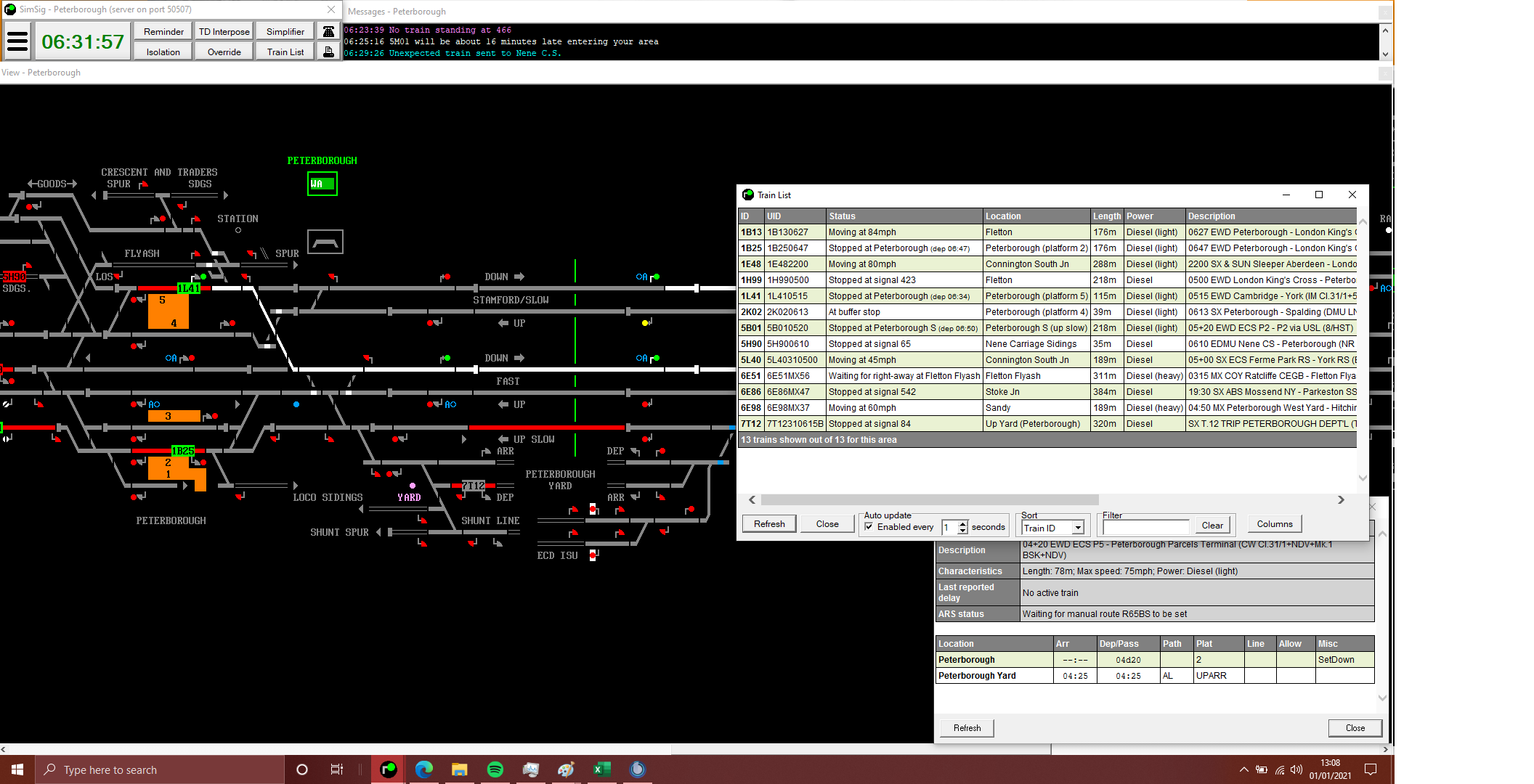Select train 1B13 row in Train List
The image size is (1534, 784).
click(x=1047, y=232)
